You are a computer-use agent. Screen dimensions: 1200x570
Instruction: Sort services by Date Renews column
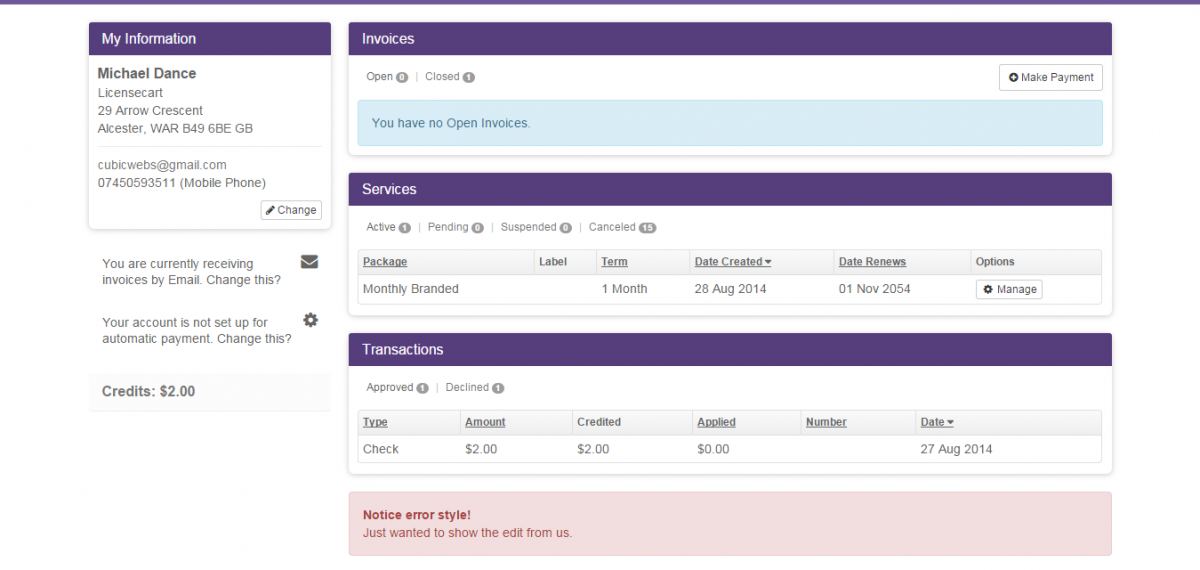(x=872, y=262)
